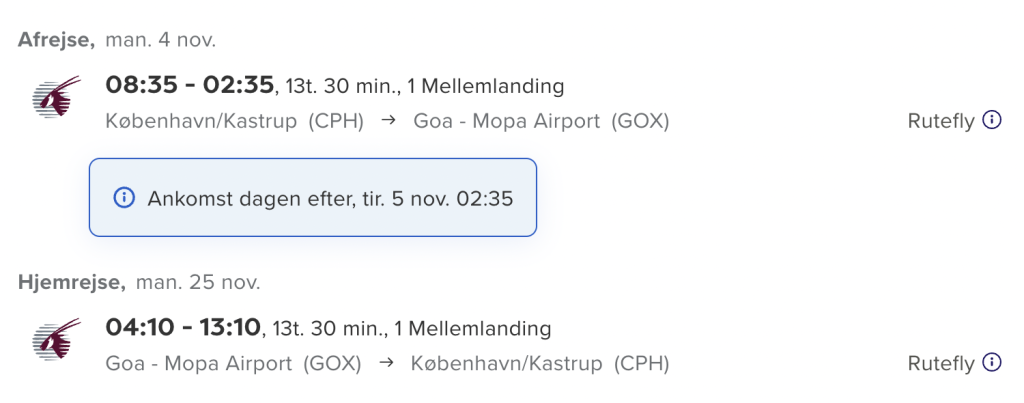Click the man. 25 nov. return date

(x=198, y=282)
